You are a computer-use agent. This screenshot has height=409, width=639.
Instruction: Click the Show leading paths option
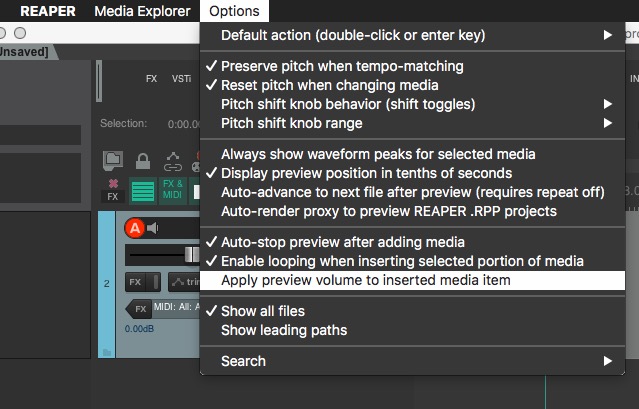284,330
